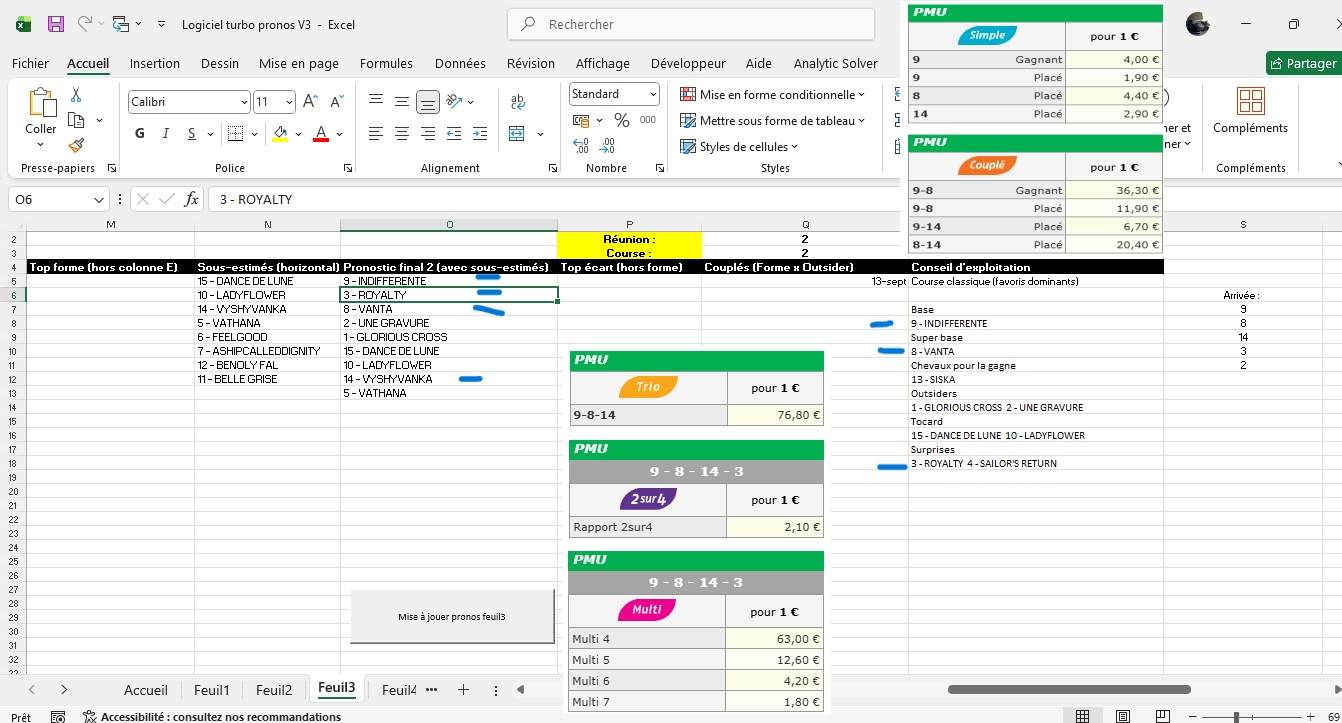Click the Cut scissors icon
Image resolution: width=1342 pixels, height=723 pixels.
(x=76, y=95)
